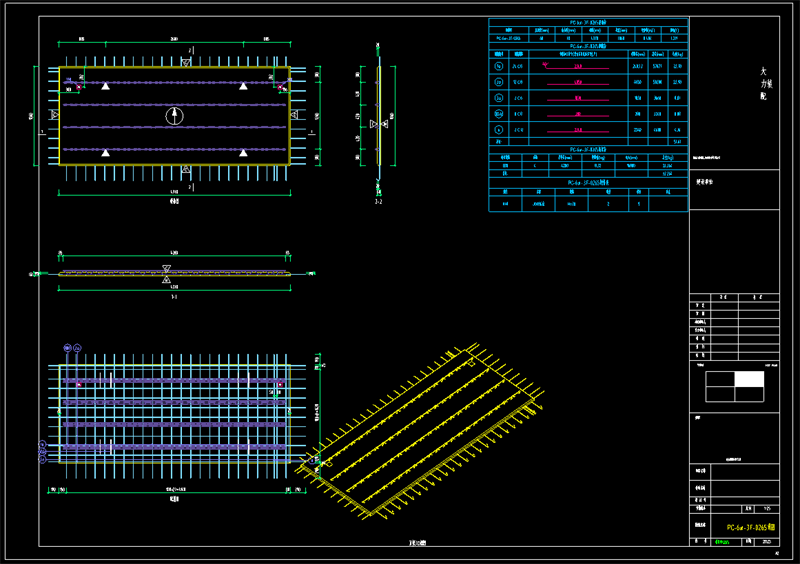The width and height of the screenshot is (800, 564).
Task: Select the '2-2' section view label
Action: 378,202
